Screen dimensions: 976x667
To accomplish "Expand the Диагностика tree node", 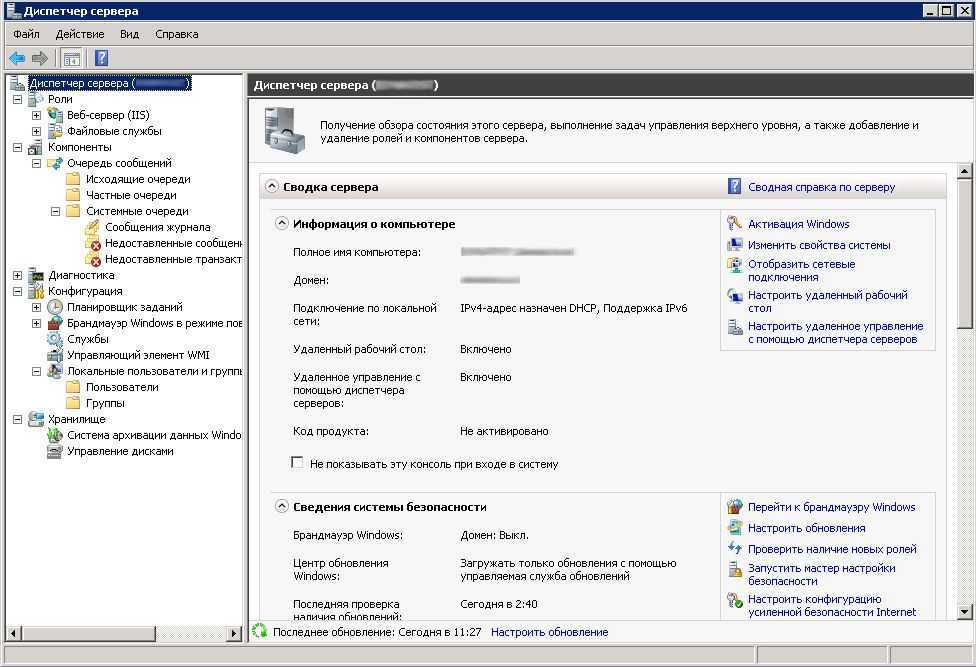I will (x=17, y=275).
